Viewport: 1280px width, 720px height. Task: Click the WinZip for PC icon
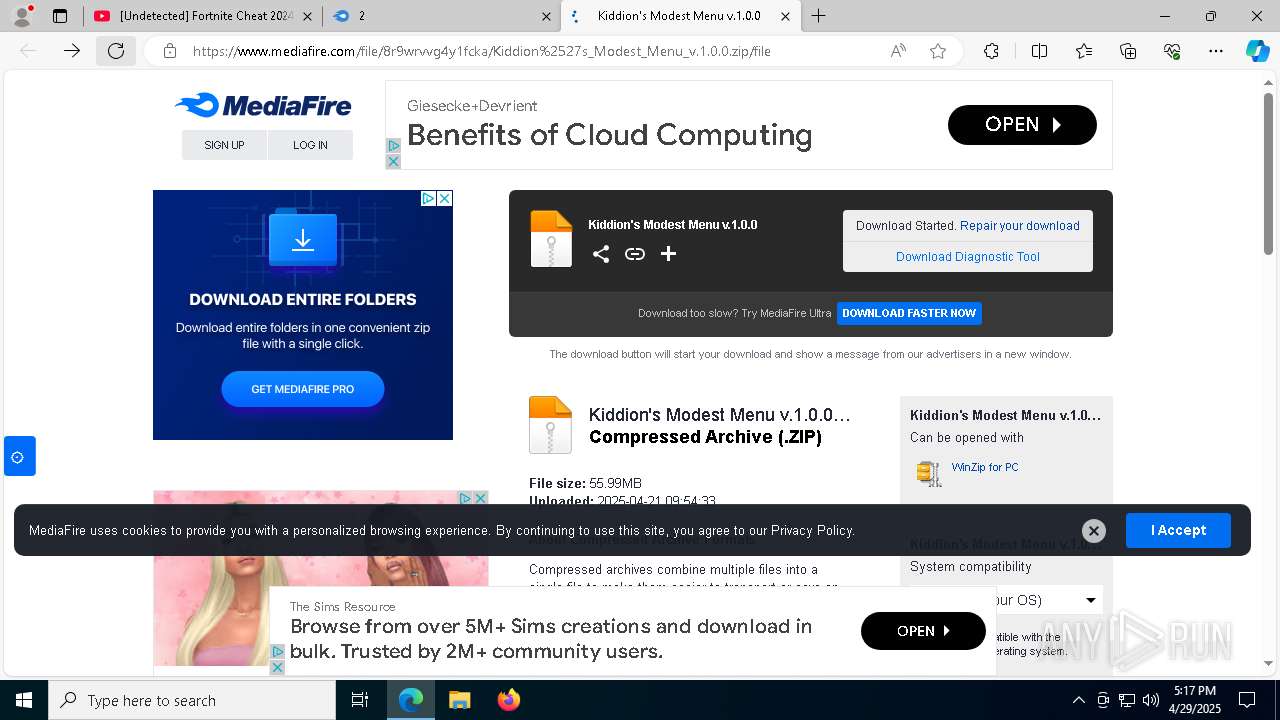click(x=929, y=473)
